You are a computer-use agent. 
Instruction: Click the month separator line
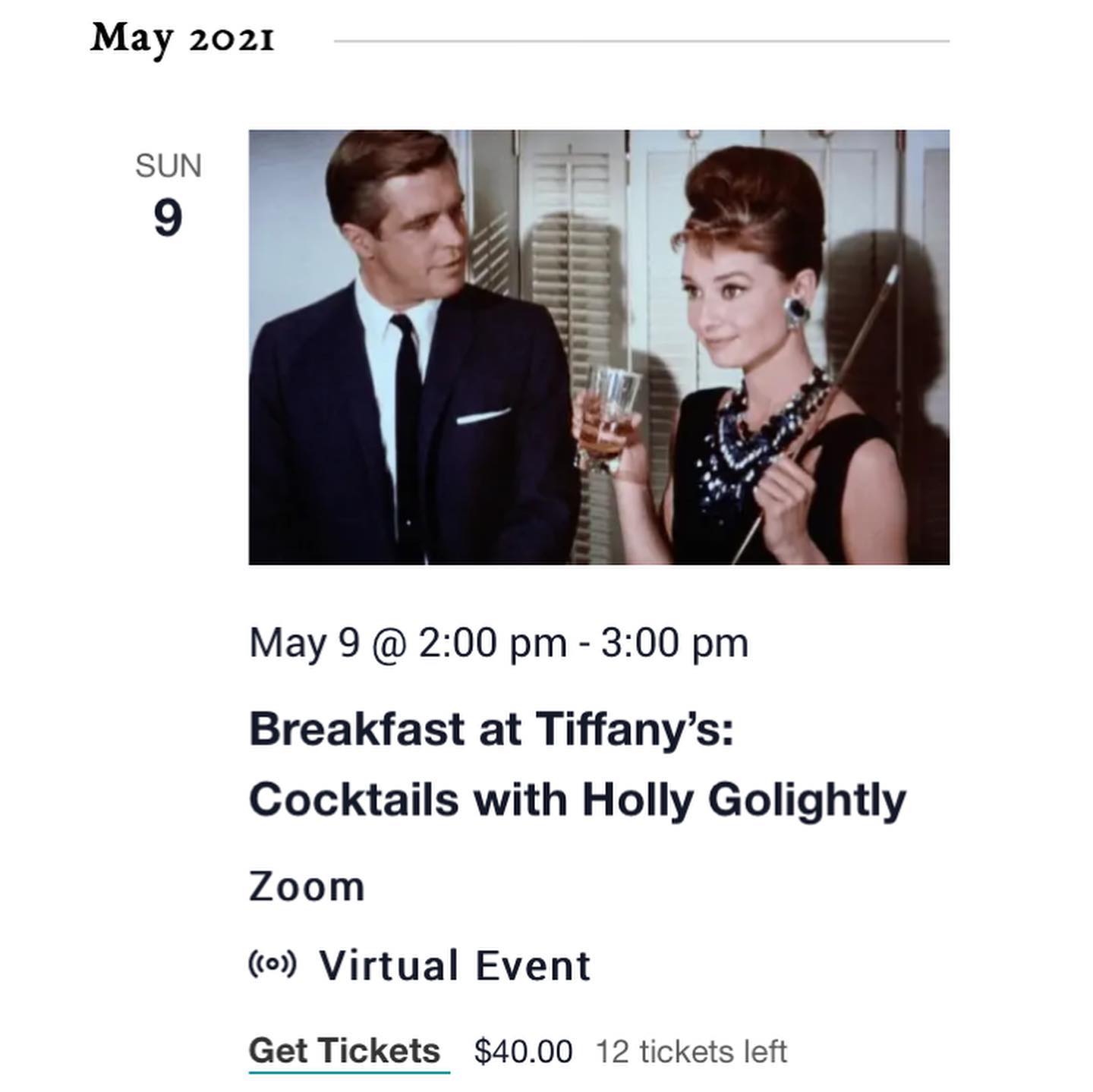click(641, 41)
